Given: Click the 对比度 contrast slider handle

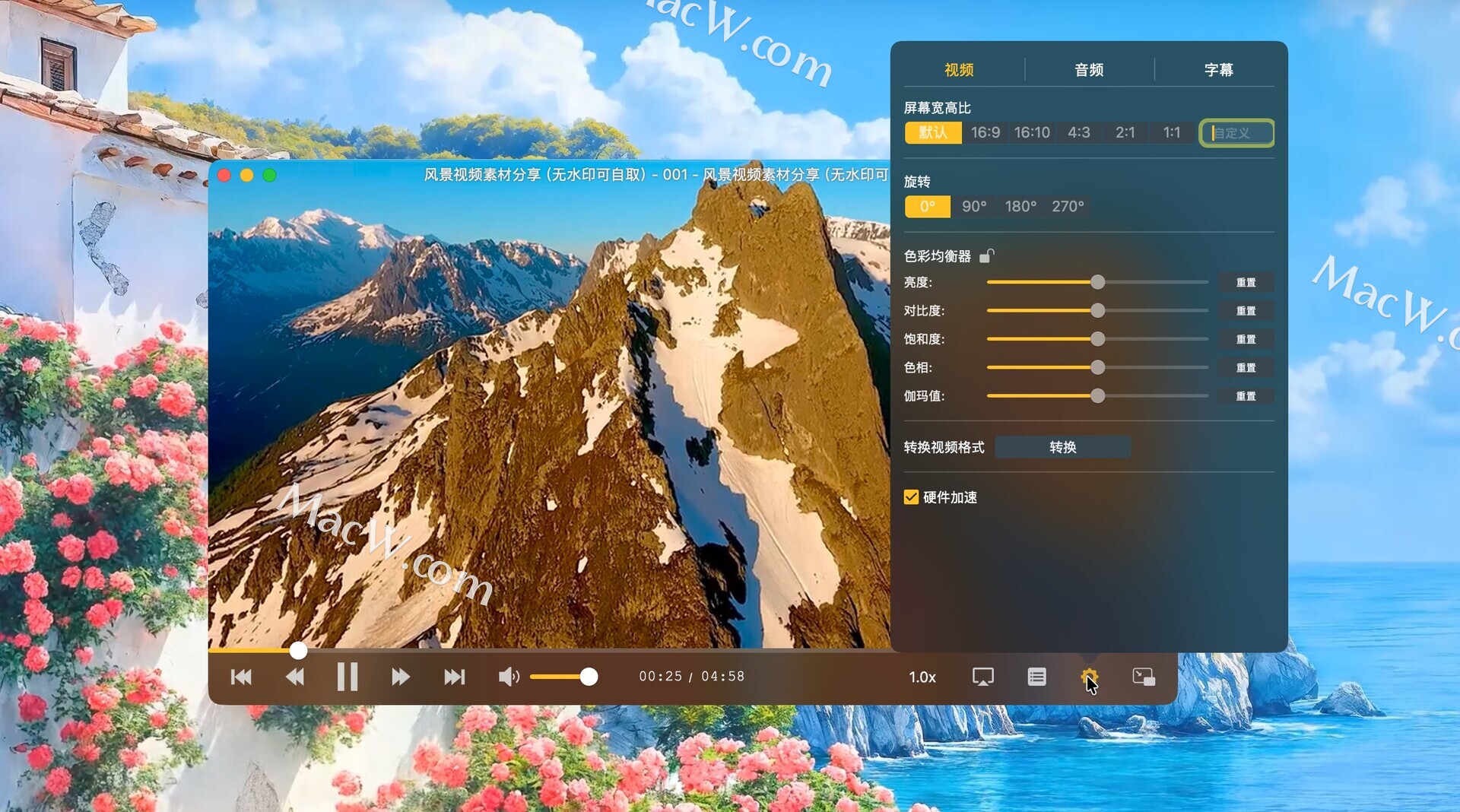Looking at the screenshot, I should (x=1097, y=311).
